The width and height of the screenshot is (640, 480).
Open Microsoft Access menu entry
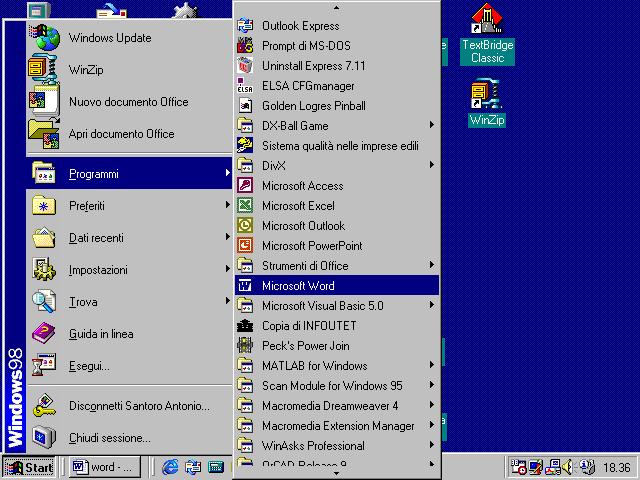coord(337,185)
